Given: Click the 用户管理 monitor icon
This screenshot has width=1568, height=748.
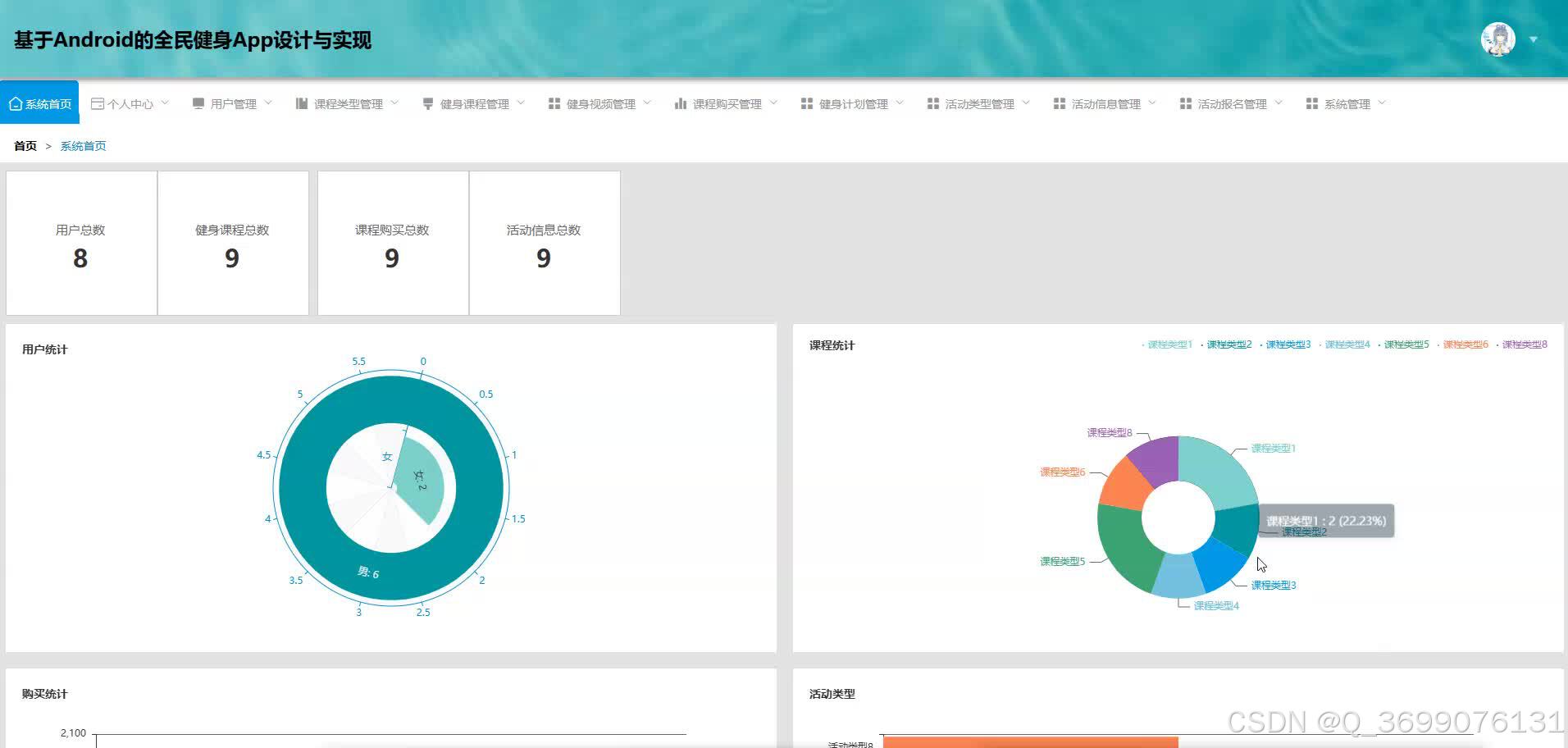Looking at the screenshot, I should click(198, 103).
